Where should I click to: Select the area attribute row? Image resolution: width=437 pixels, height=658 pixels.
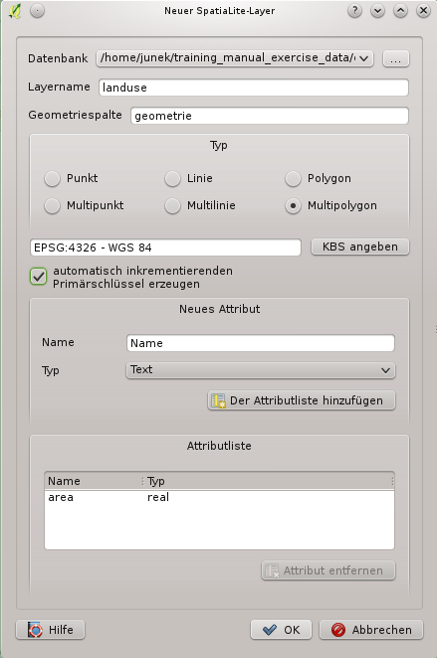pyautogui.click(x=219, y=497)
